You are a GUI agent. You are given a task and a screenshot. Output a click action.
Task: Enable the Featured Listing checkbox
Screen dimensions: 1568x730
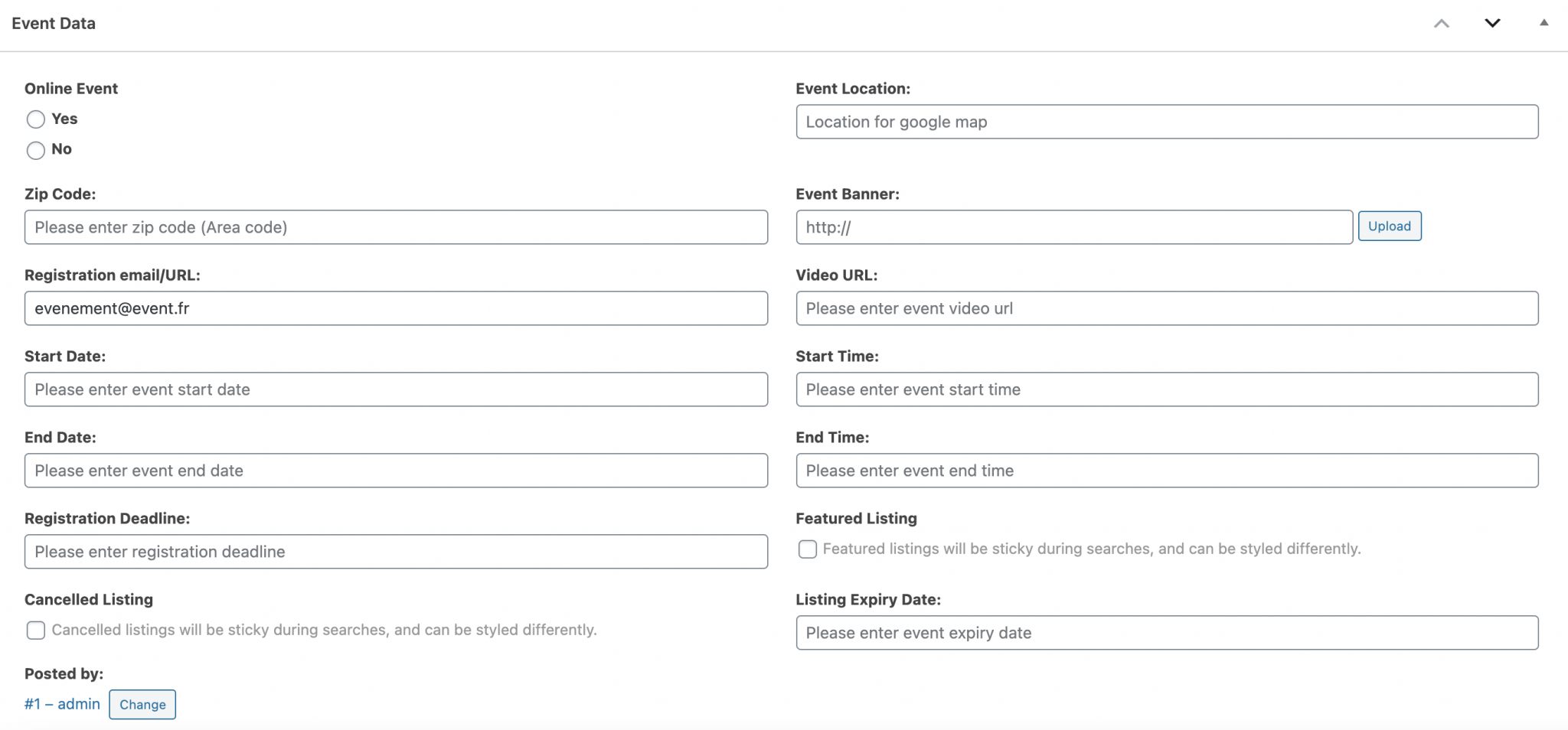[x=807, y=549]
